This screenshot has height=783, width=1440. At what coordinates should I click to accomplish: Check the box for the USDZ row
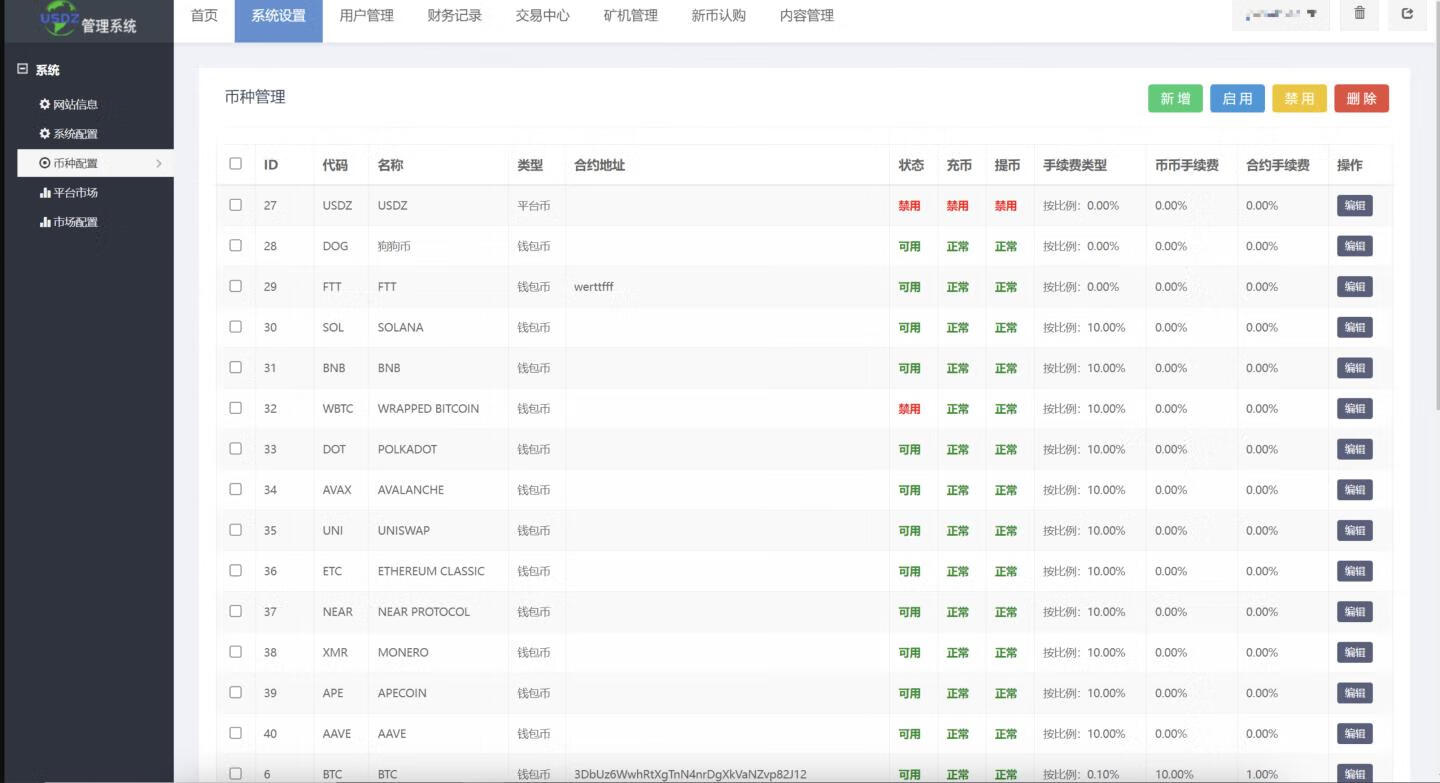(x=236, y=205)
